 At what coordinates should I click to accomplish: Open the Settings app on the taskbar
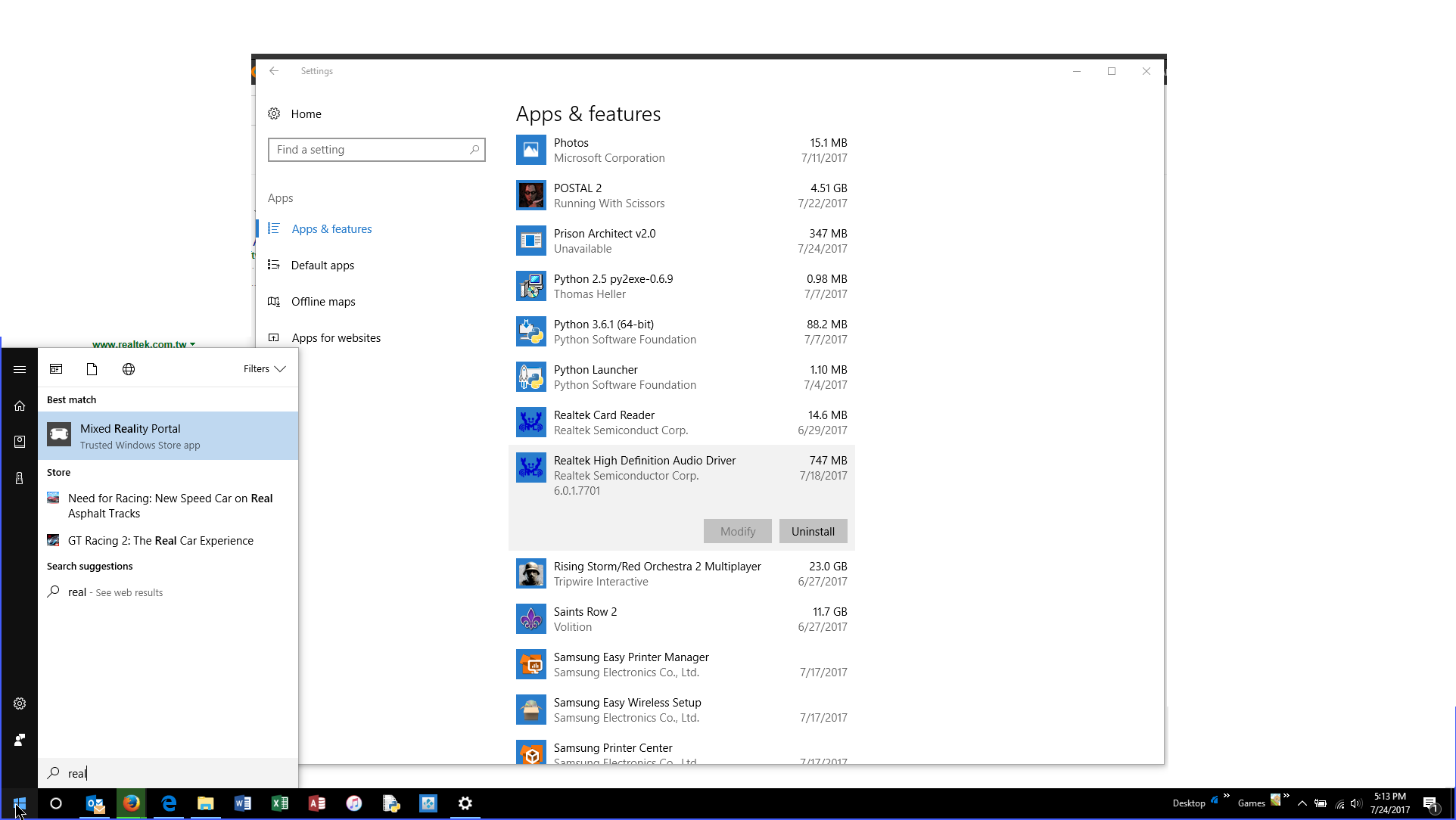465,803
